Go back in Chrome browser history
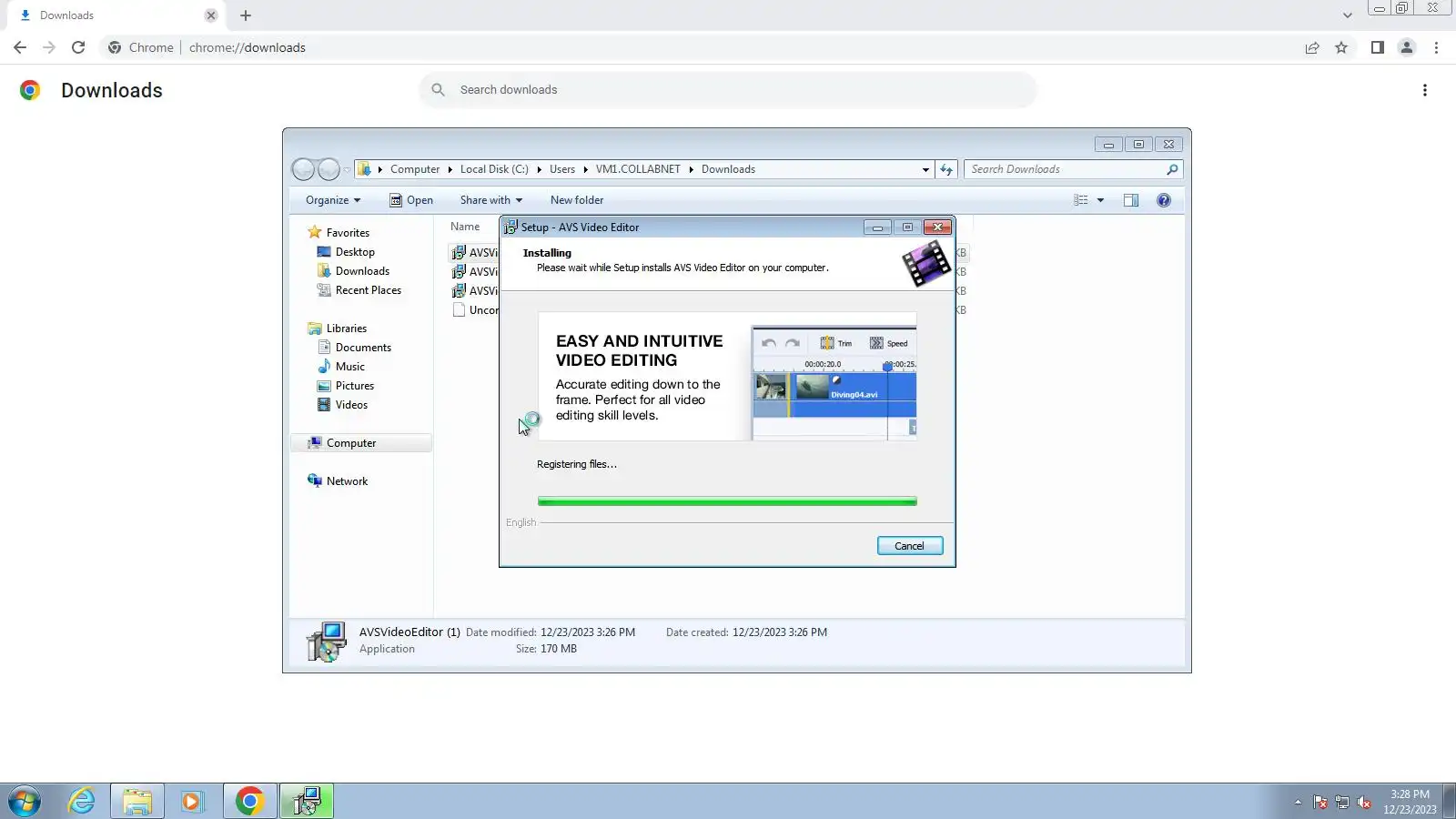The image size is (1456, 819). click(20, 47)
